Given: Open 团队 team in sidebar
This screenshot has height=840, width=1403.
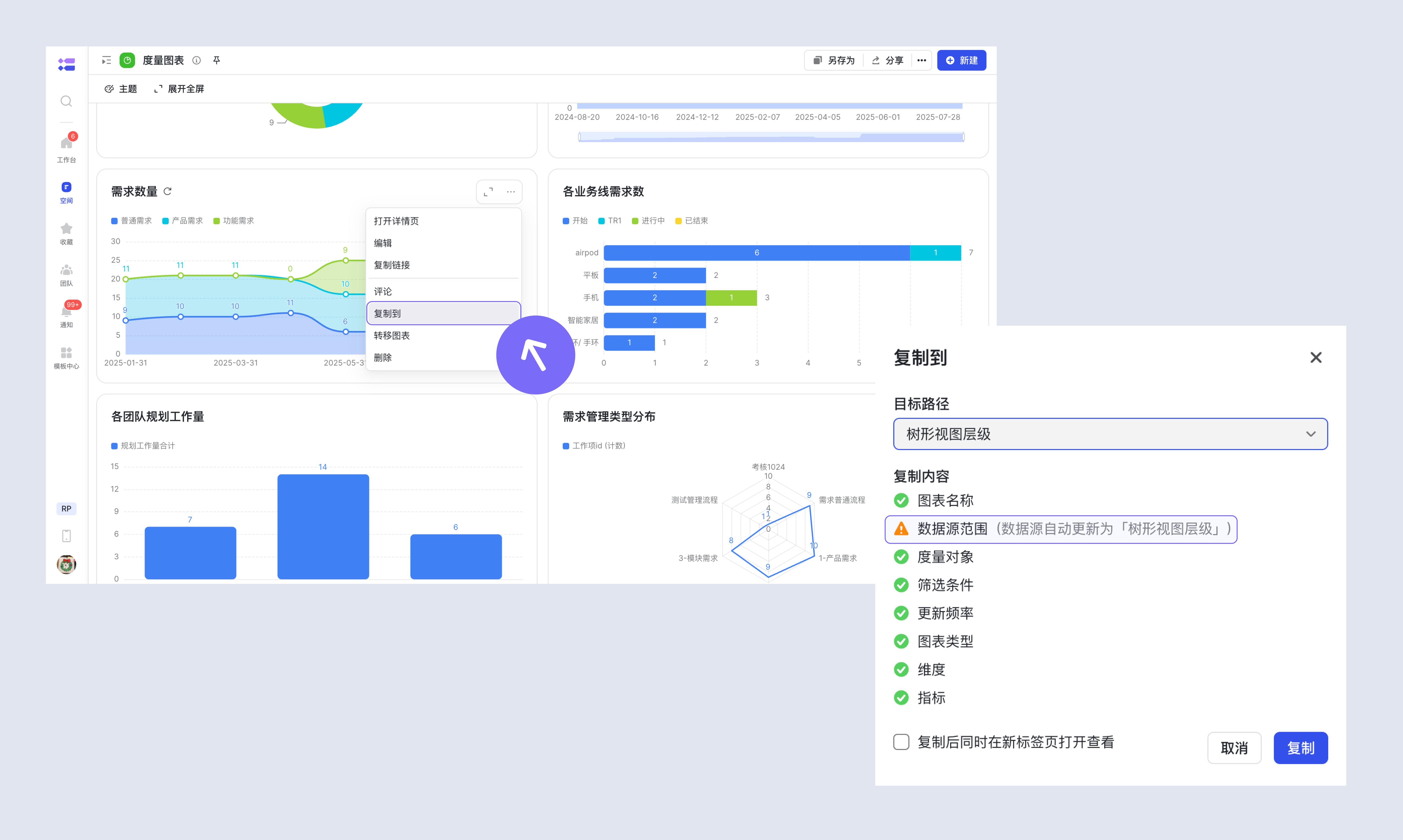Looking at the screenshot, I should click(x=66, y=275).
